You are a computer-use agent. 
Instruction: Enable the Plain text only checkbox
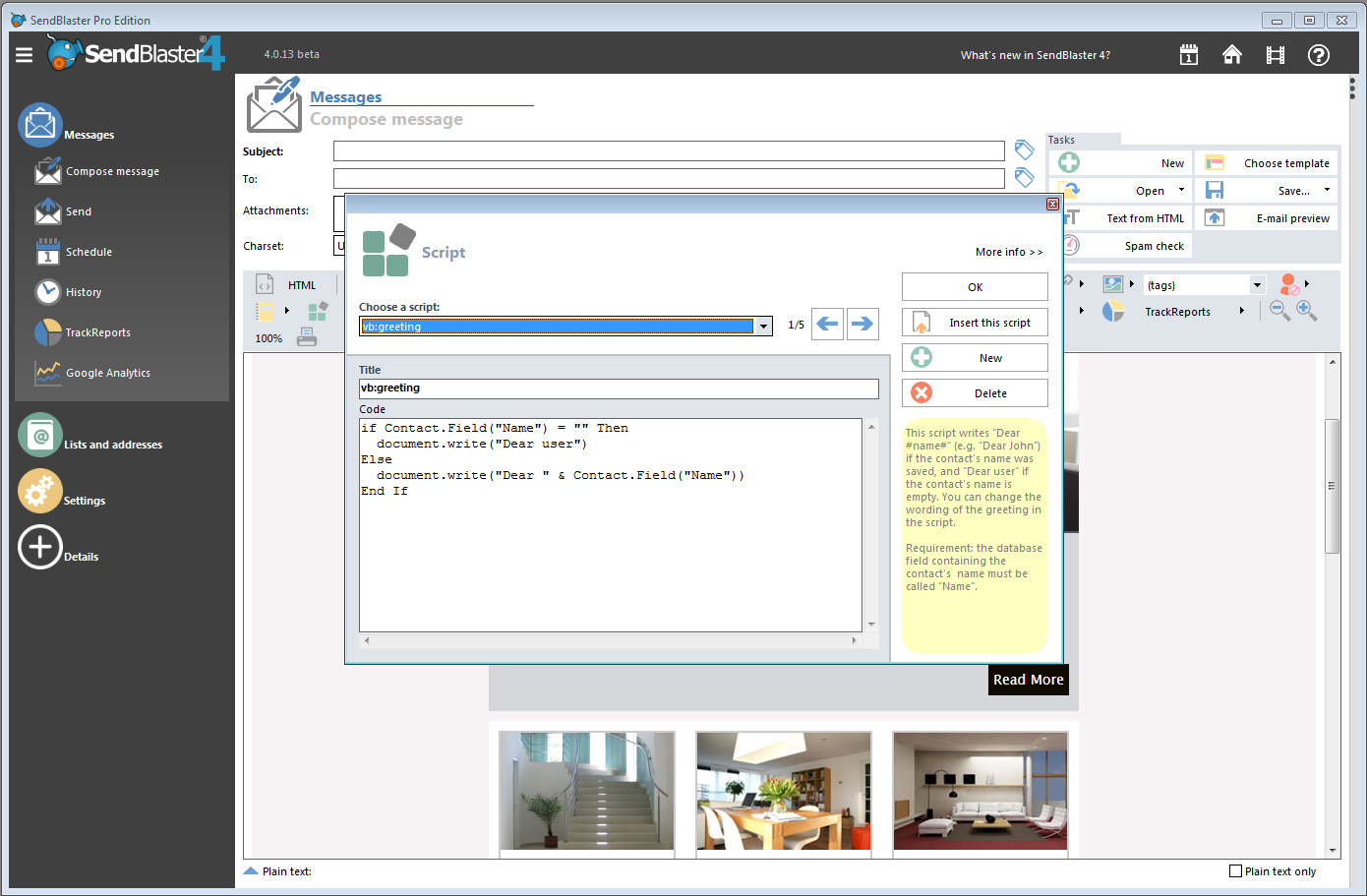pos(1235,871)
